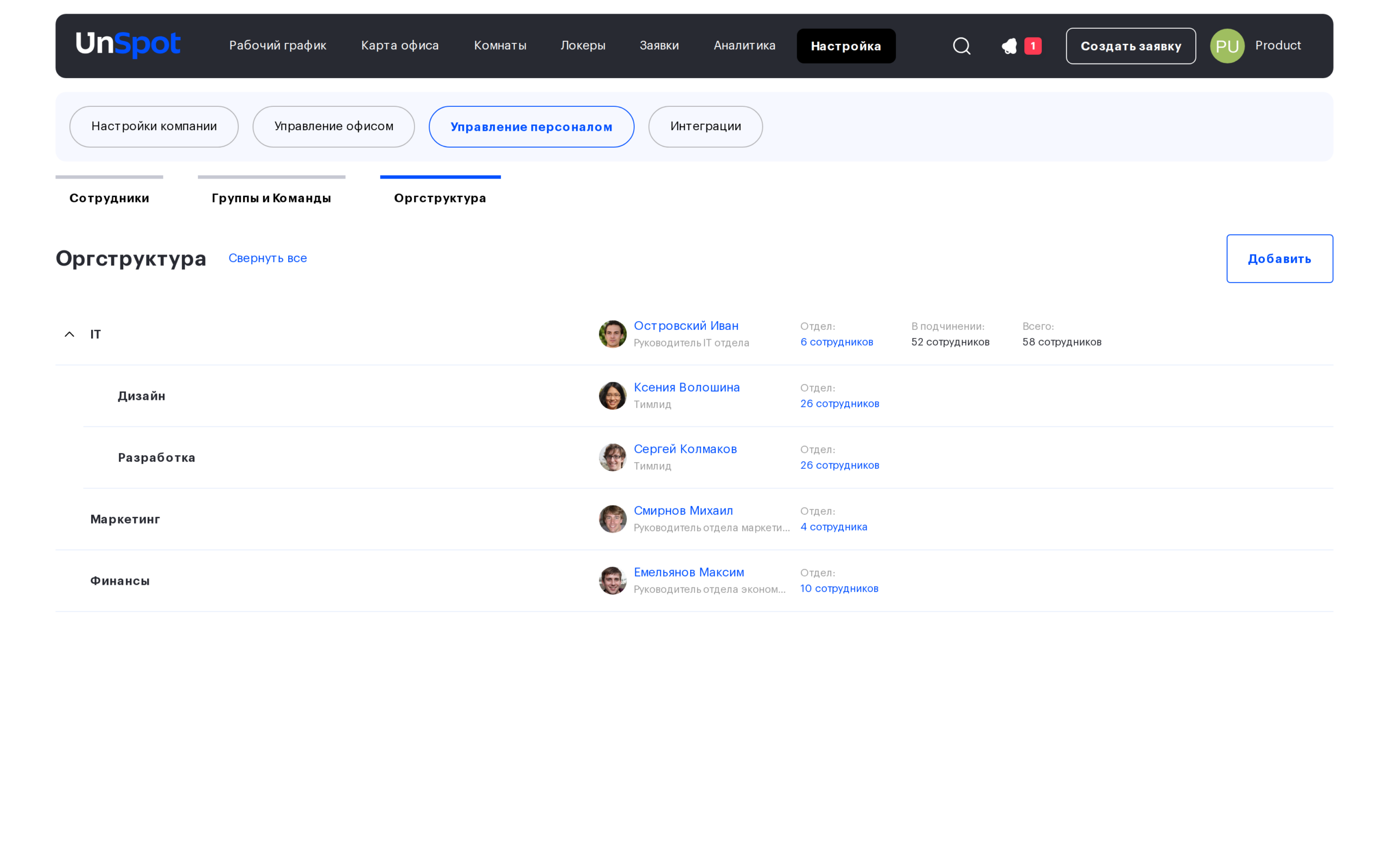The height and width of the screenshot is (868, 1389).
Task: Select Управление персоналом pill
Action: tap(532, 126)
